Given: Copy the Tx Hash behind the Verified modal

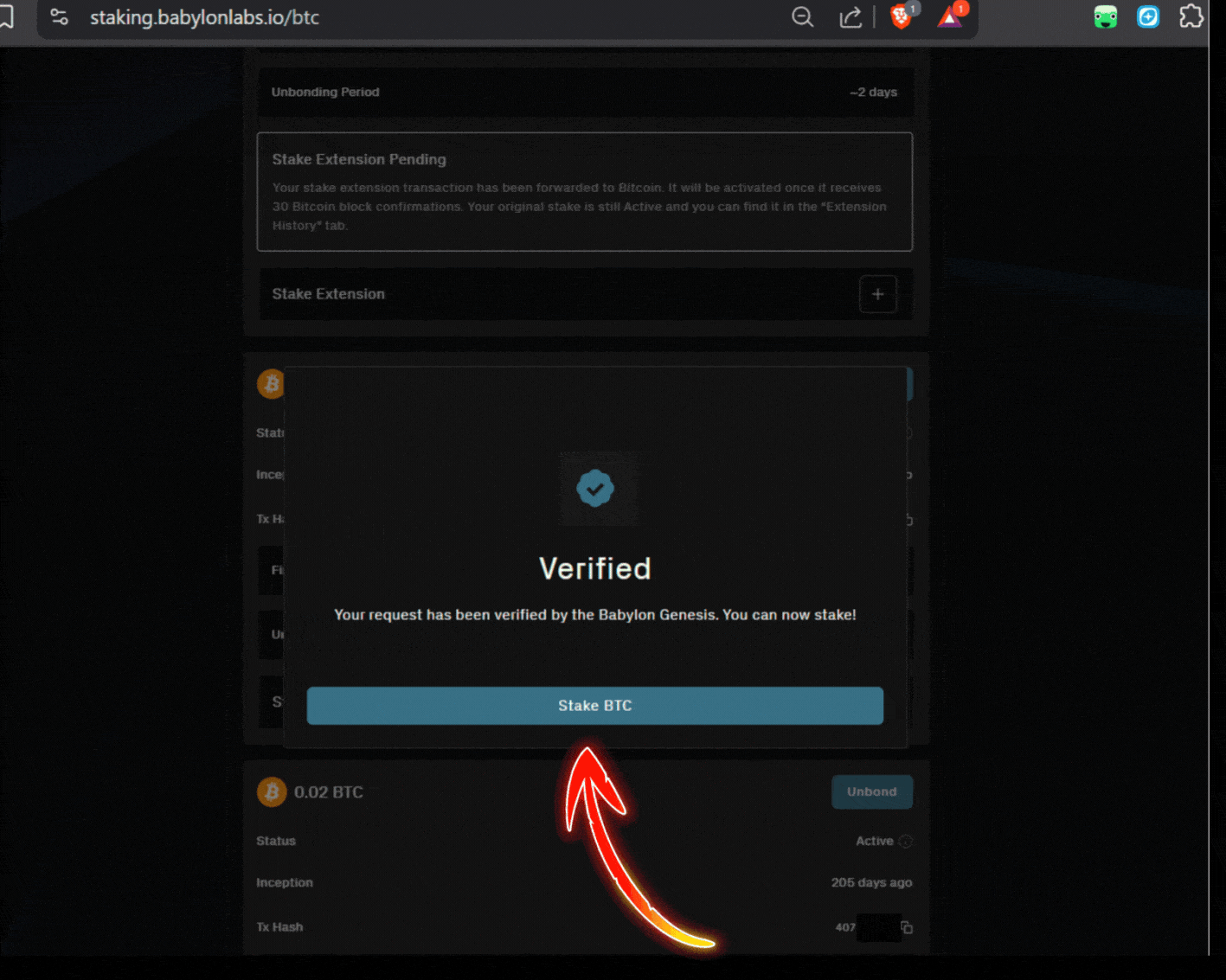Looking at the screenshot, I should [x=908, y=520].
